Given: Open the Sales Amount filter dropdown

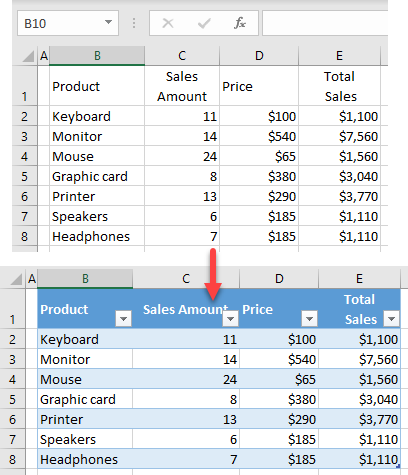Looking at the screenshot, I should click(x=230, y=319).
